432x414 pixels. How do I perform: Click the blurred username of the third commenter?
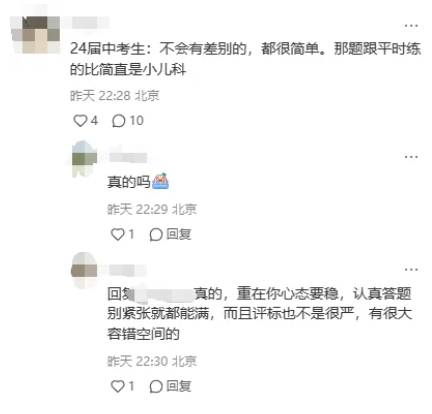coord(128,269)
